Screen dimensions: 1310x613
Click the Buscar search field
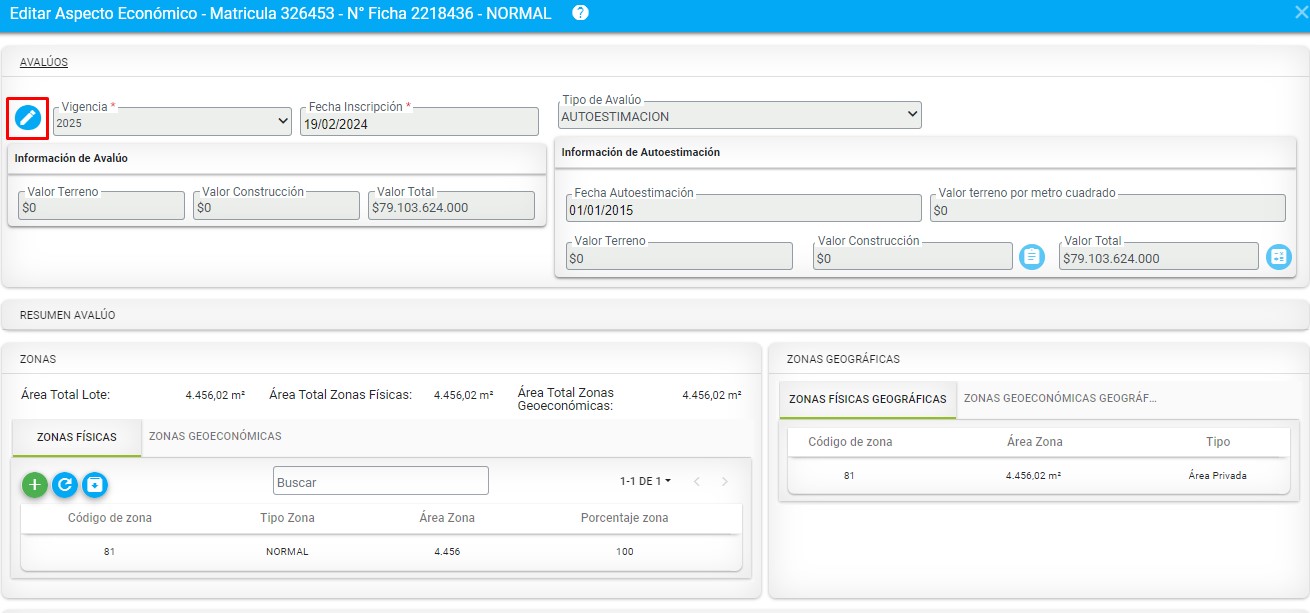381,481
